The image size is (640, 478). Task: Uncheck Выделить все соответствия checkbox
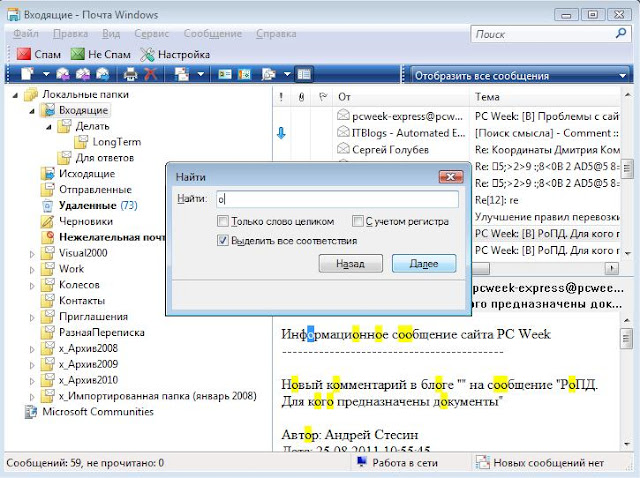point(223,240)
